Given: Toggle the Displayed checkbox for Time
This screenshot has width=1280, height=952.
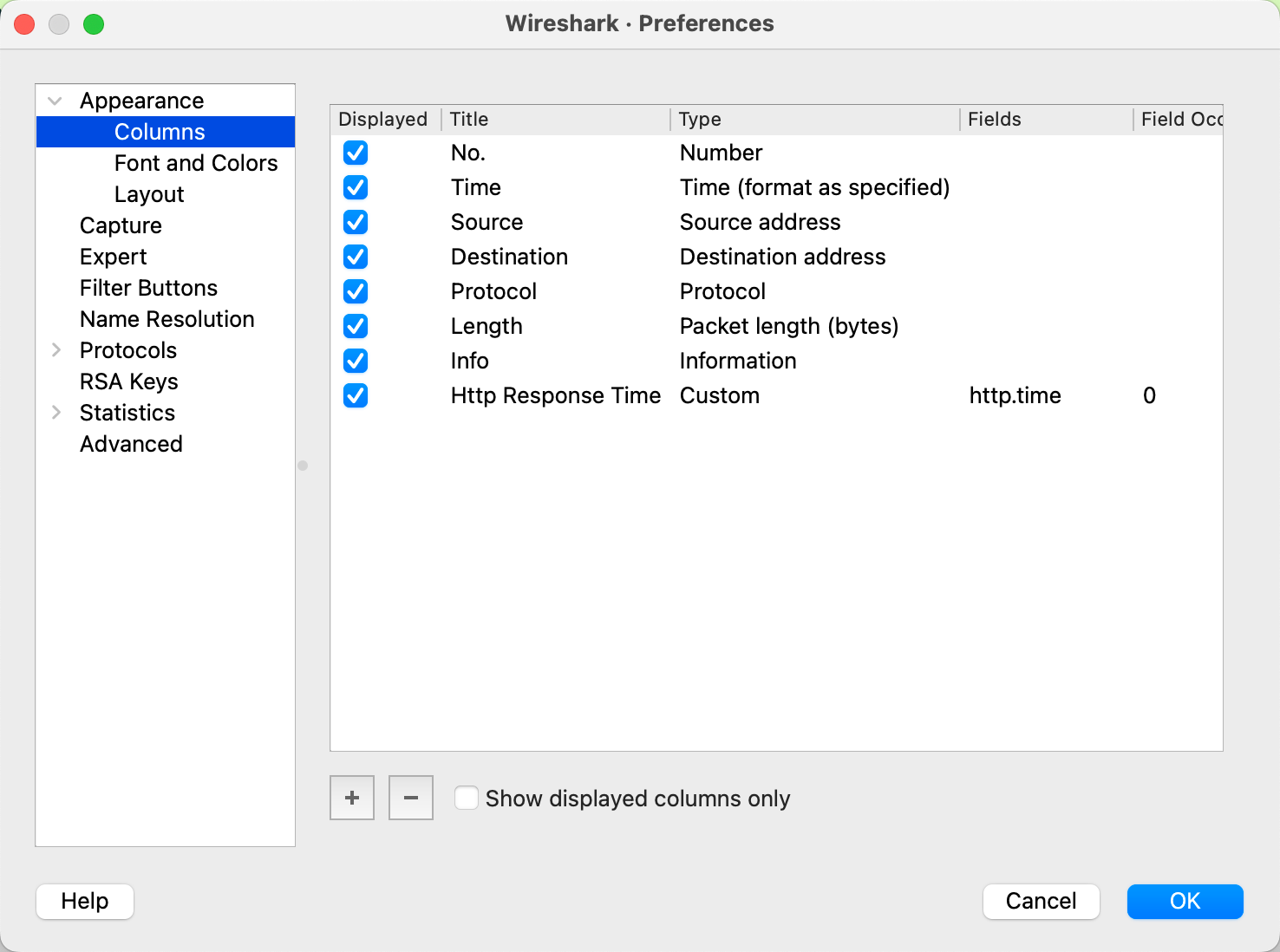Looking at the screenshot, I should coord(356,187).
